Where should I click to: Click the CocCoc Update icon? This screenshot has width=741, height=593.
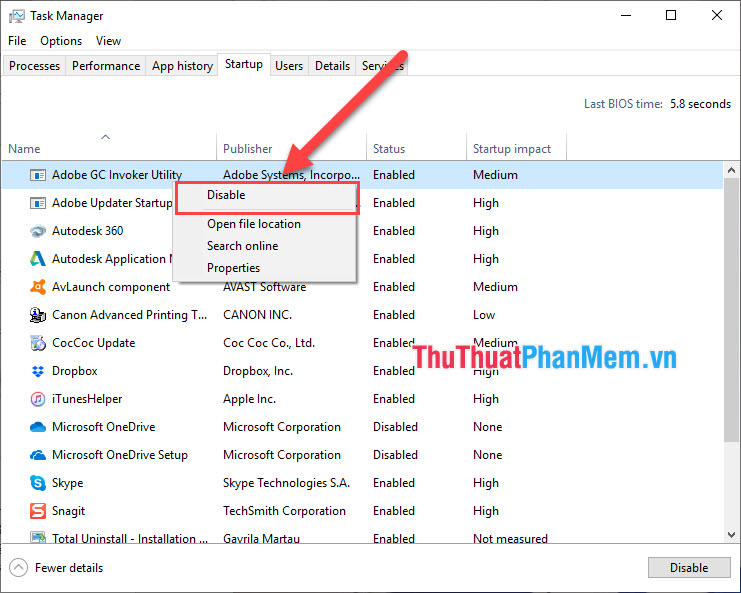(x=38, y=343)
